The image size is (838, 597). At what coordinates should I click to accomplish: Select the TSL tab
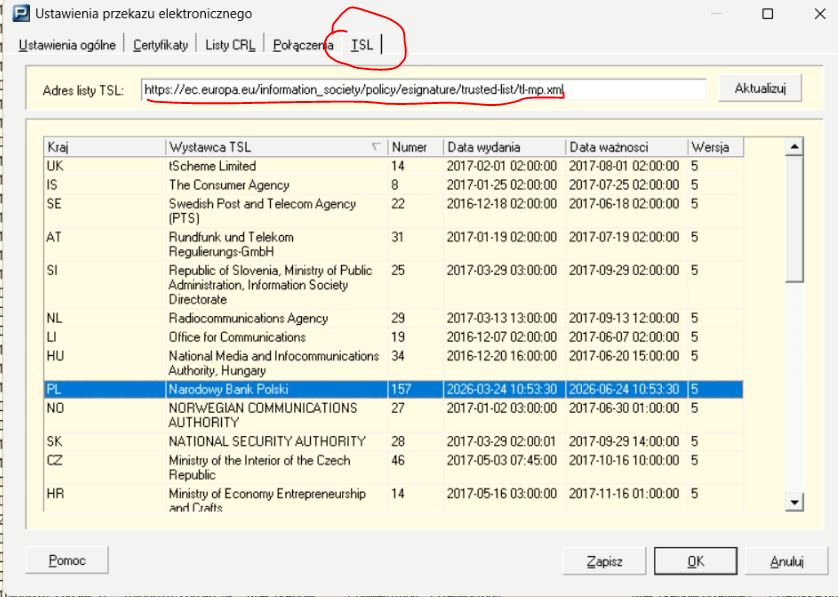[x=362, y=46]
